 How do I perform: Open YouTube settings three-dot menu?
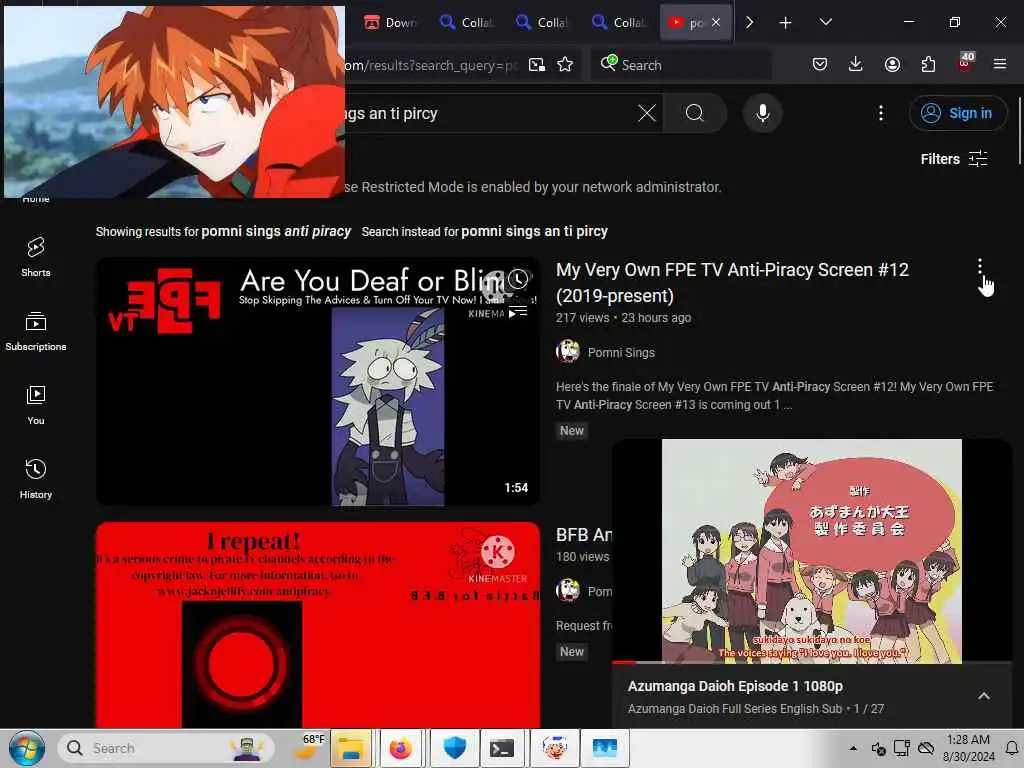pos(880,113)
